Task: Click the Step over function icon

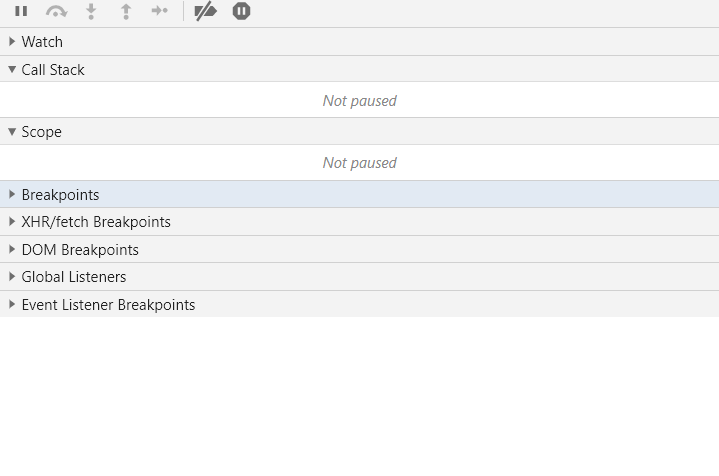Action: 56,12
